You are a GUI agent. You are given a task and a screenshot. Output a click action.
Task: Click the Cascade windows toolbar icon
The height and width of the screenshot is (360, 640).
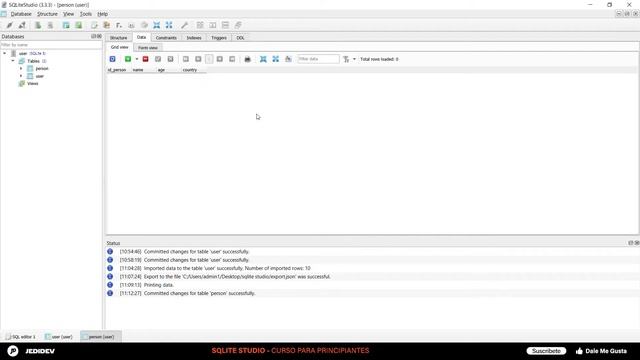click(x=238, y=25)
